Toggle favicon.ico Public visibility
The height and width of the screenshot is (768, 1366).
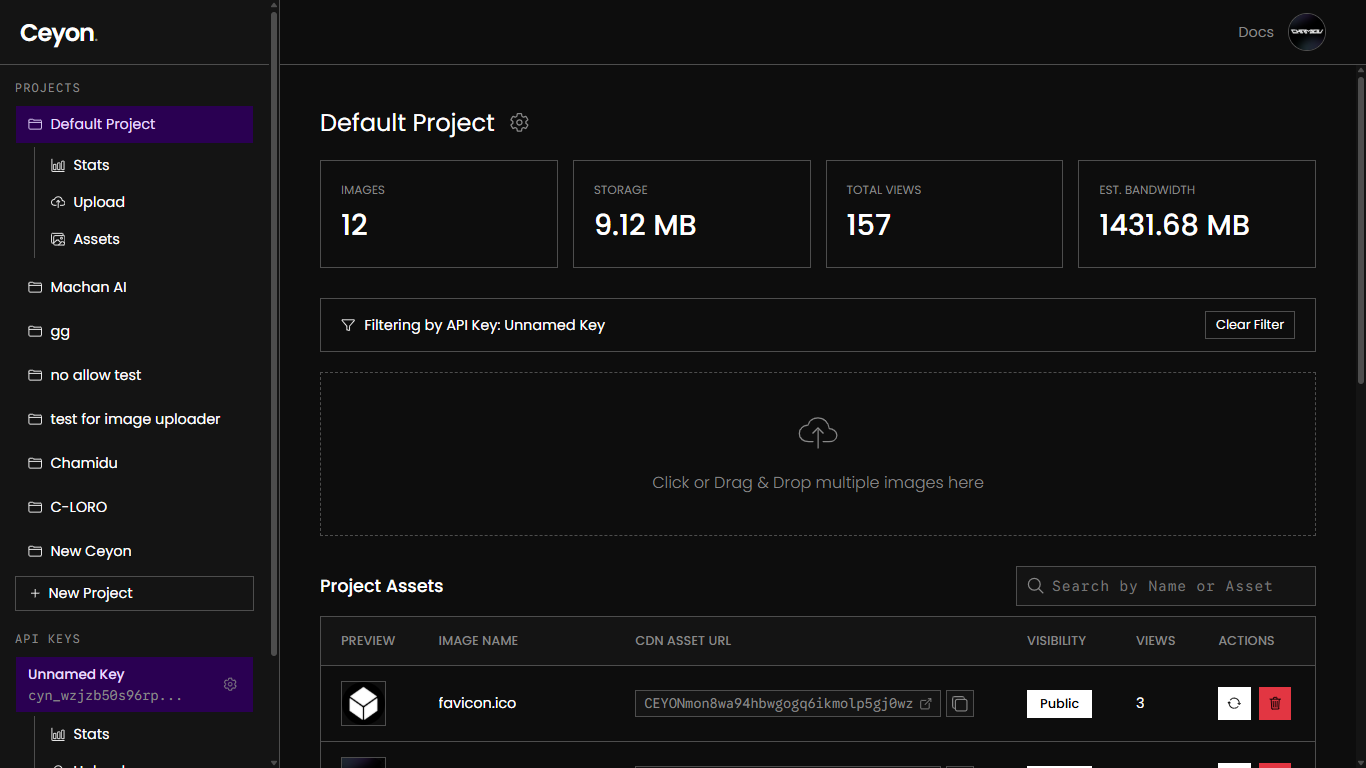[x=1059, y=704]
